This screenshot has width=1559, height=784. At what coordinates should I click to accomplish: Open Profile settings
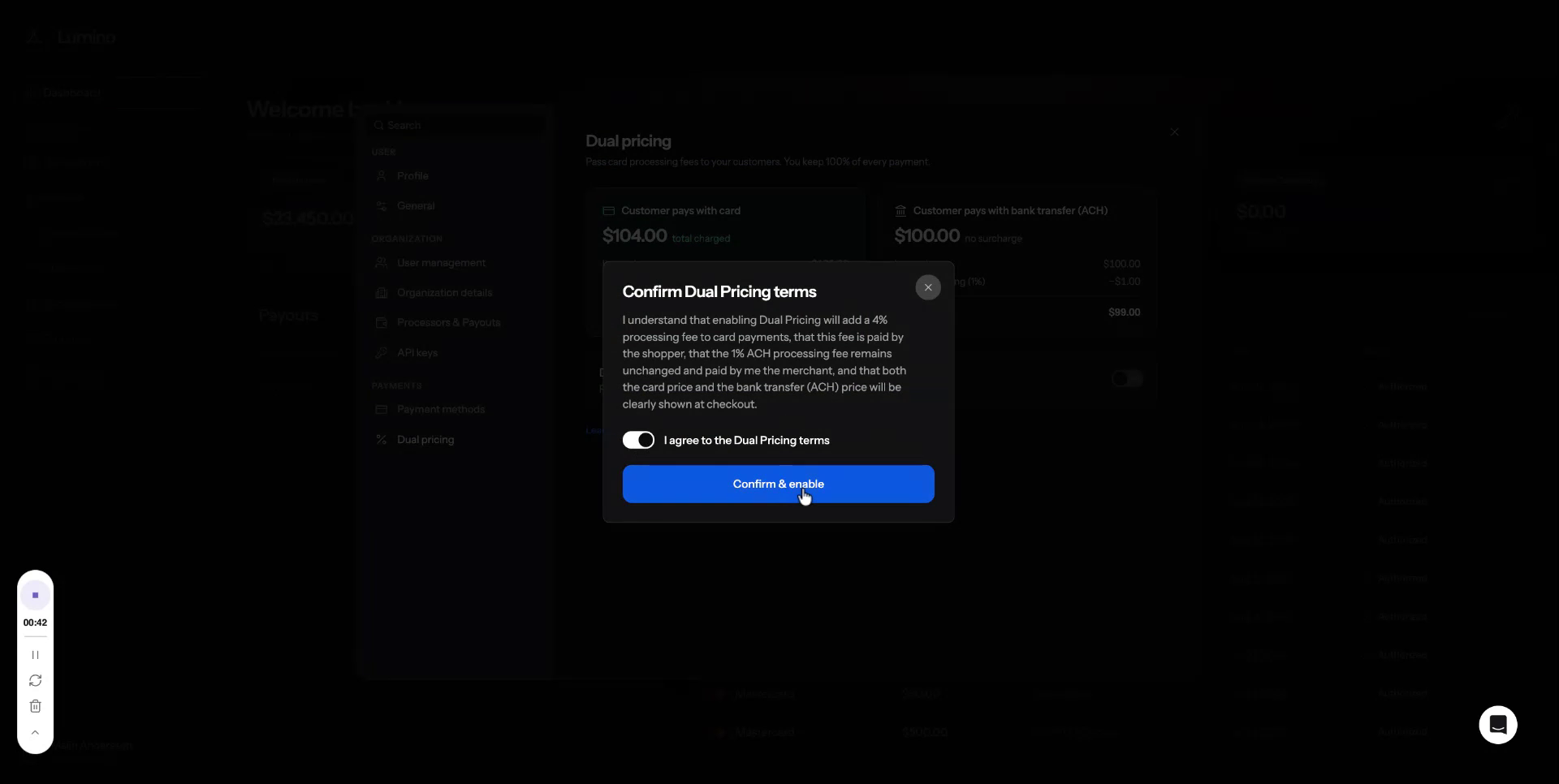tap(412, 176)
